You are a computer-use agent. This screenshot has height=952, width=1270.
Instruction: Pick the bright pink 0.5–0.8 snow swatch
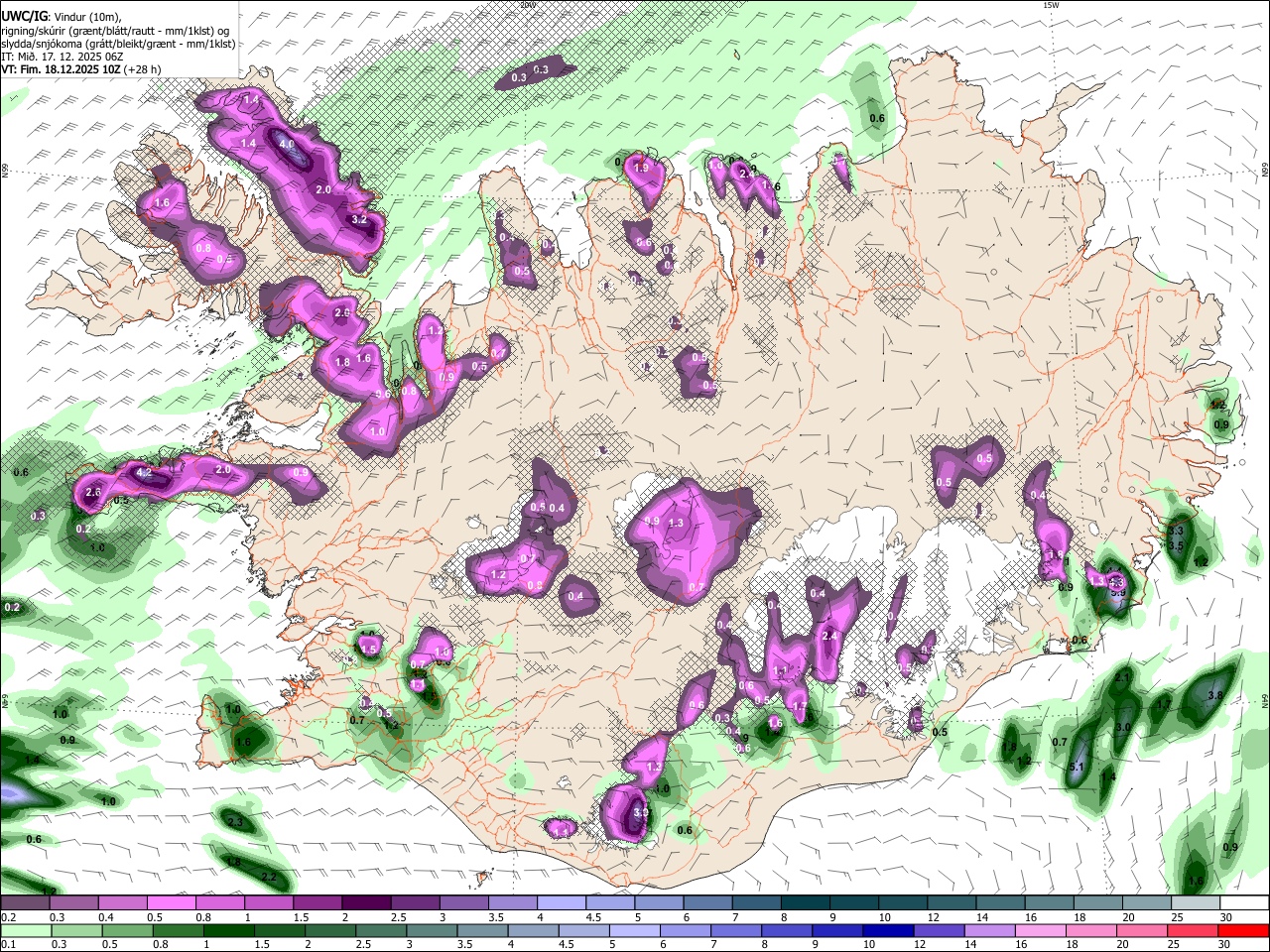171,903
